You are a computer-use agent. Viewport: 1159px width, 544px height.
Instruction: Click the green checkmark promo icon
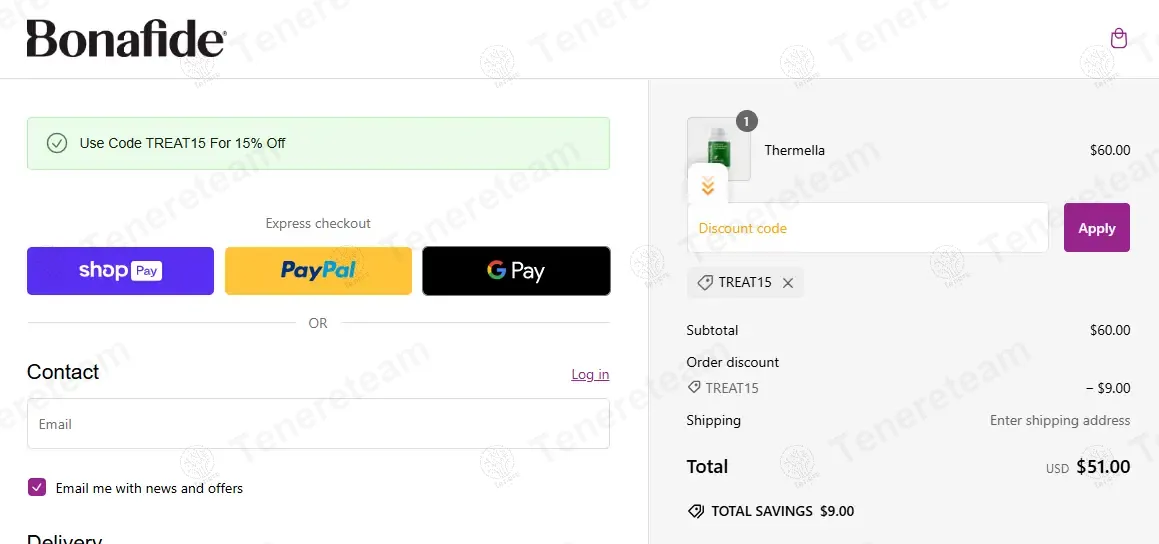57,143
